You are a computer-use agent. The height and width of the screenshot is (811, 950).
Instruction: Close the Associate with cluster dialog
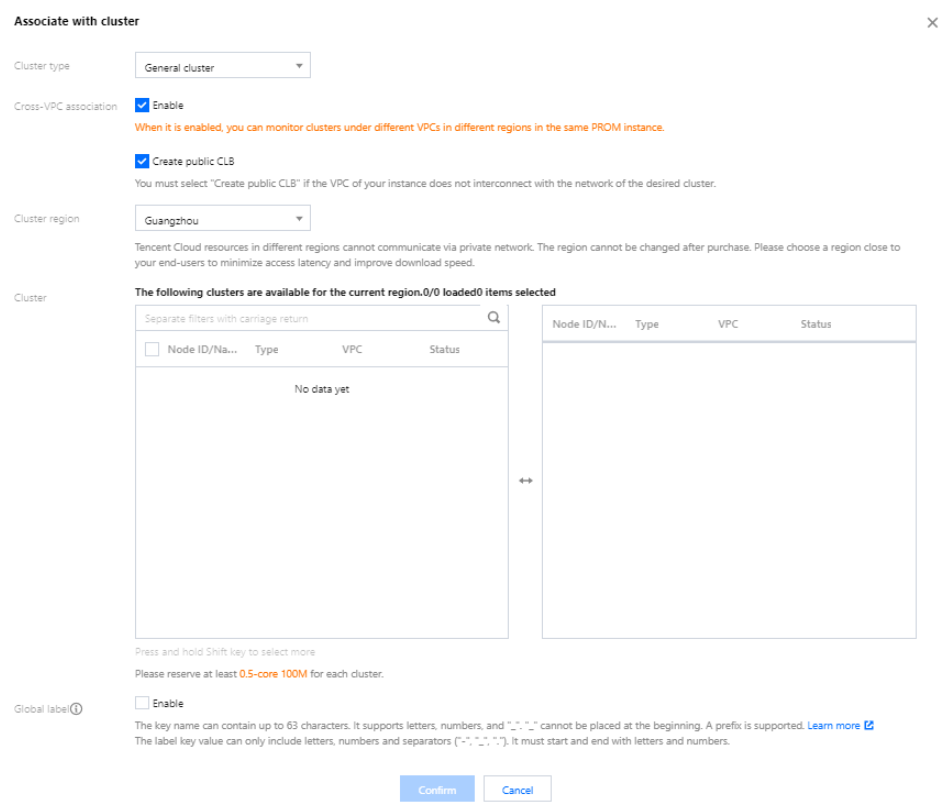pos(932,23)
